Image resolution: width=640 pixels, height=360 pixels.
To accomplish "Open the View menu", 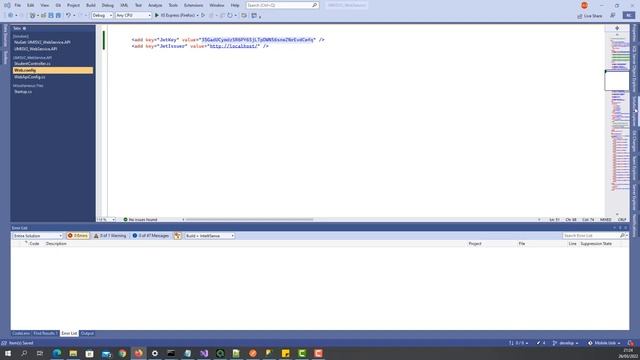I will pos(44,5).
